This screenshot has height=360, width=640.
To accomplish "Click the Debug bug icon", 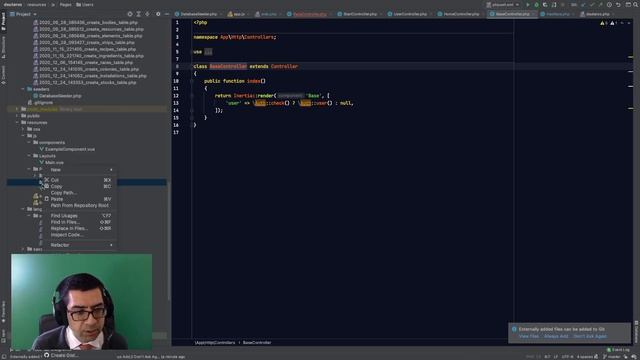I will [x=536, y=4].
